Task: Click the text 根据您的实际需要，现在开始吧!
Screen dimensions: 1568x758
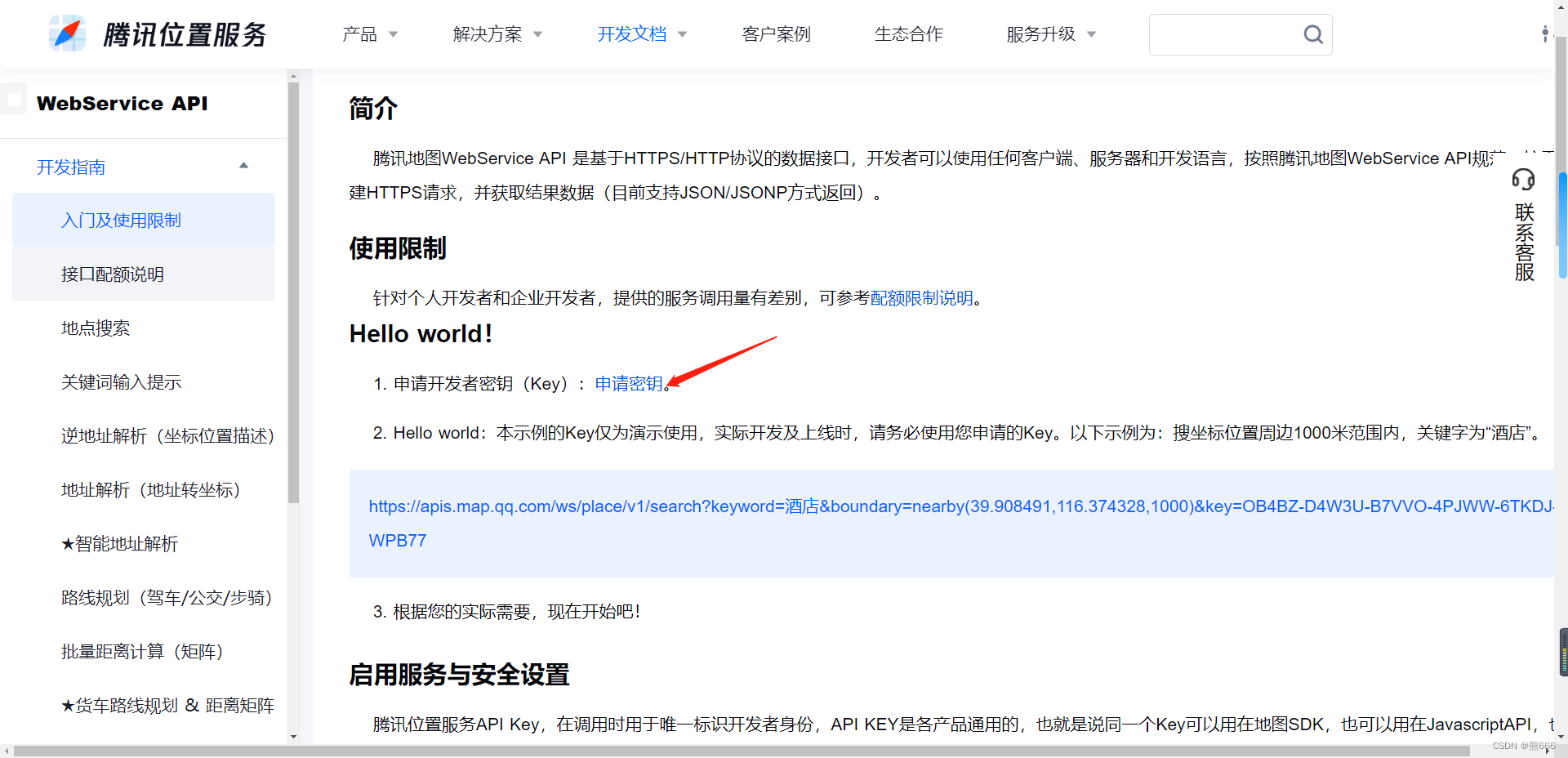Action: tap(516, 611)
